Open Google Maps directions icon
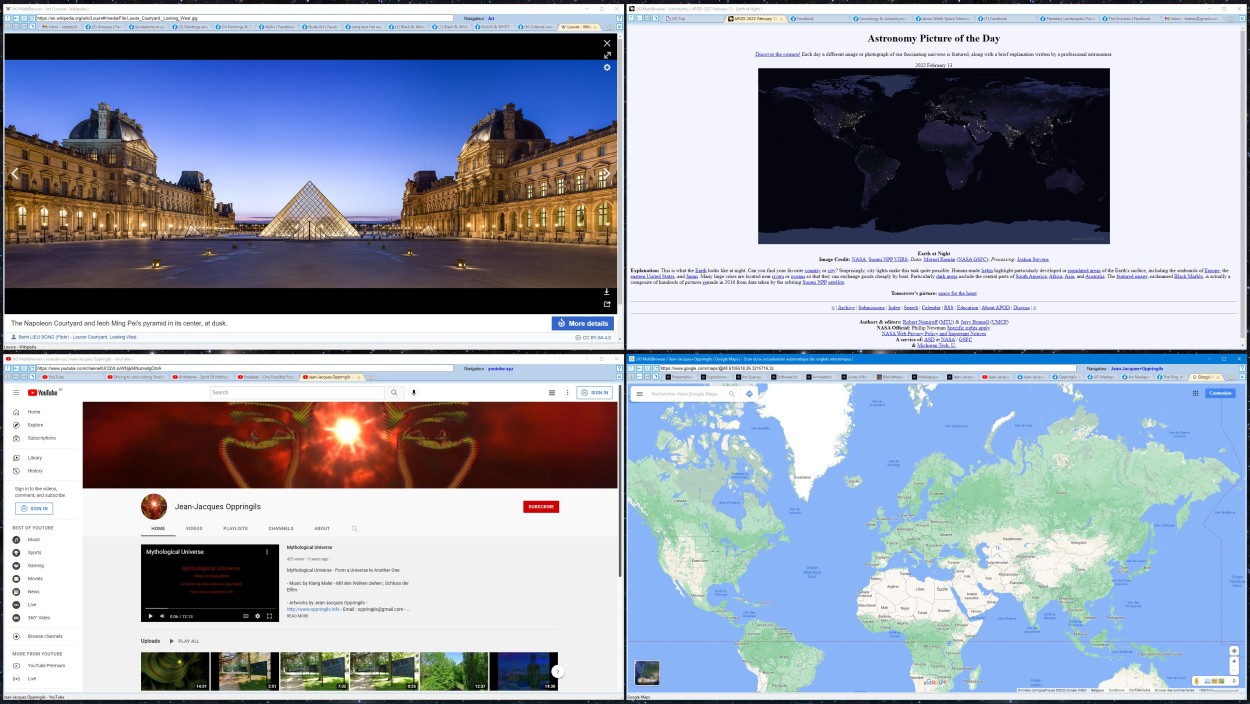Image resolution: width=1250 pixels, height=704 pixels. [x=749, y=394]
